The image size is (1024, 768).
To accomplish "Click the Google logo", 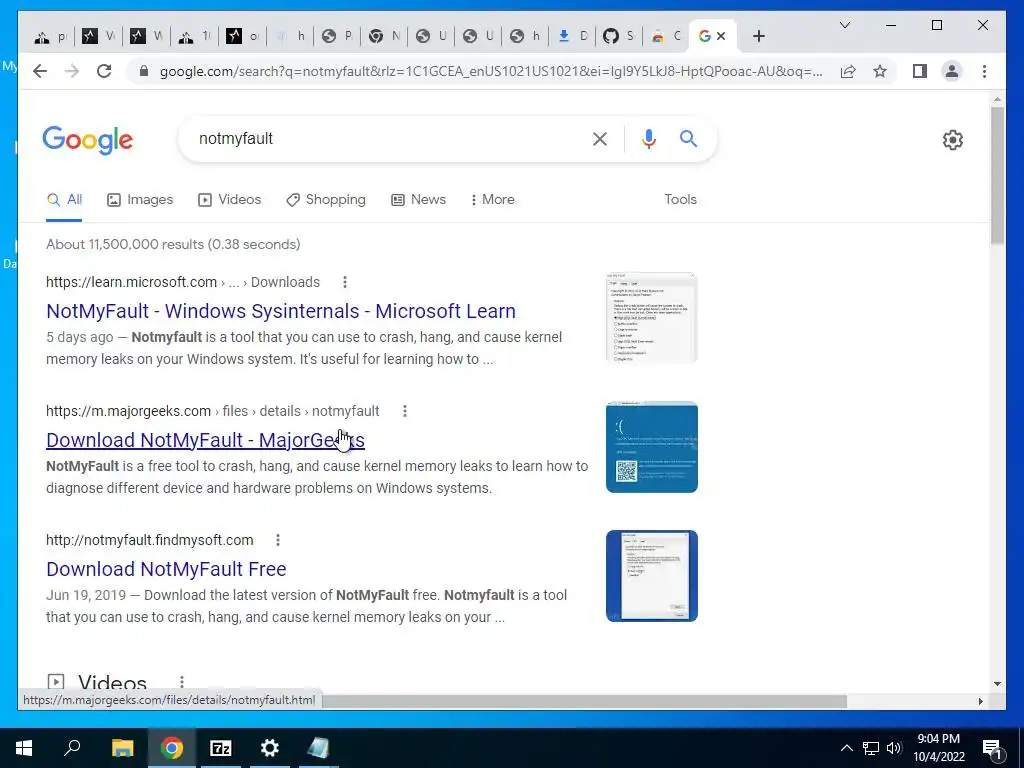I will (x=88, y=140).
